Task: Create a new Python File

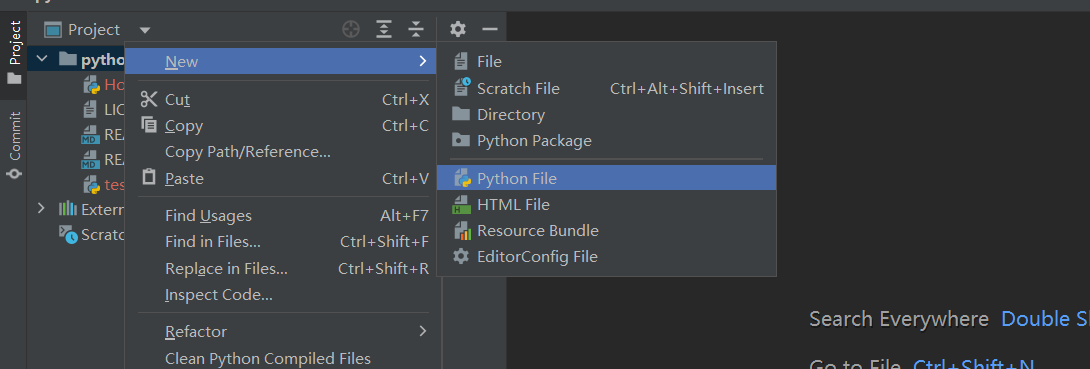Action: pos(606,178)
